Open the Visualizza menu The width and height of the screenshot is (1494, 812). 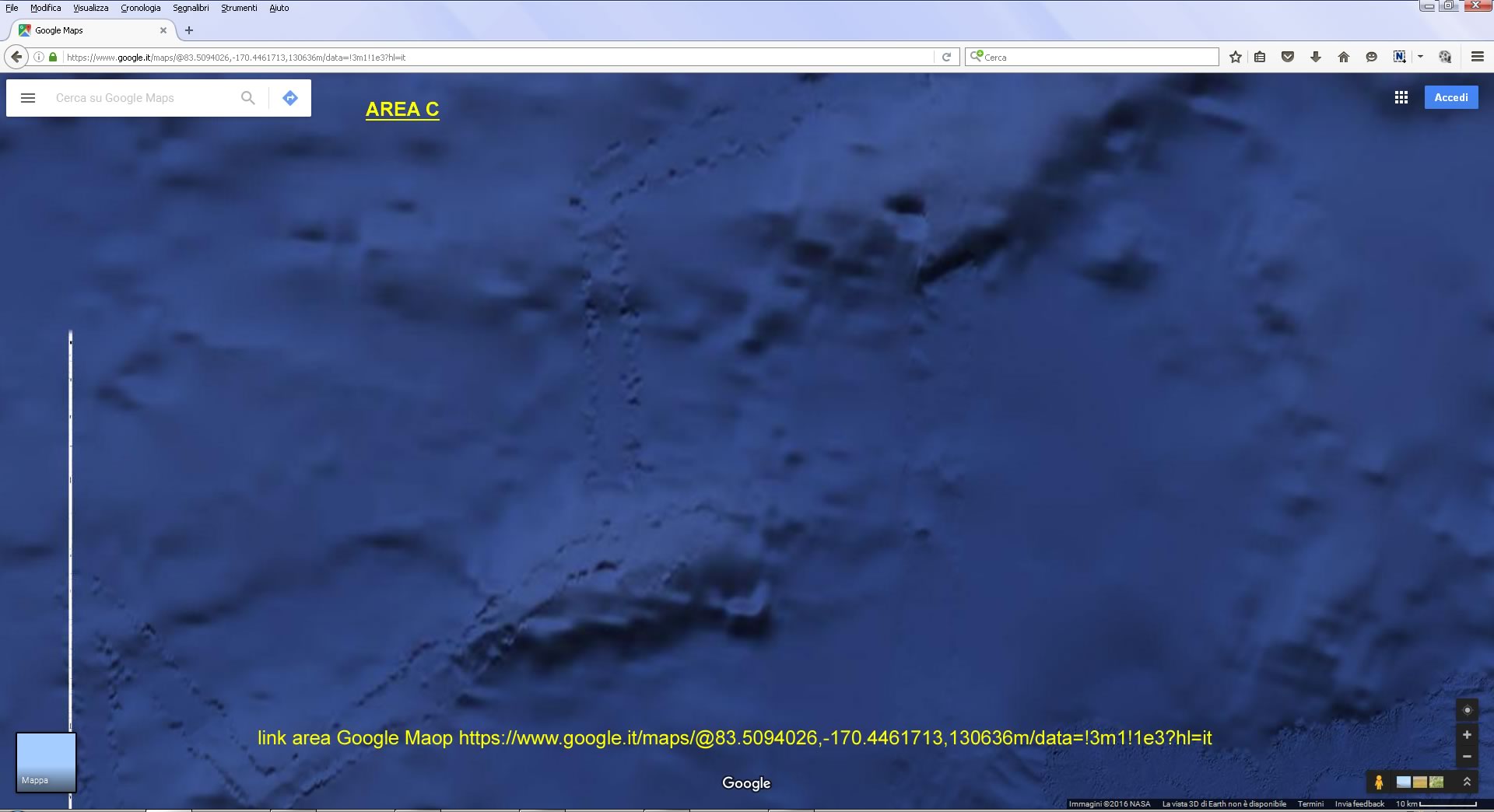pyautogui.click(x=90, y=8)
